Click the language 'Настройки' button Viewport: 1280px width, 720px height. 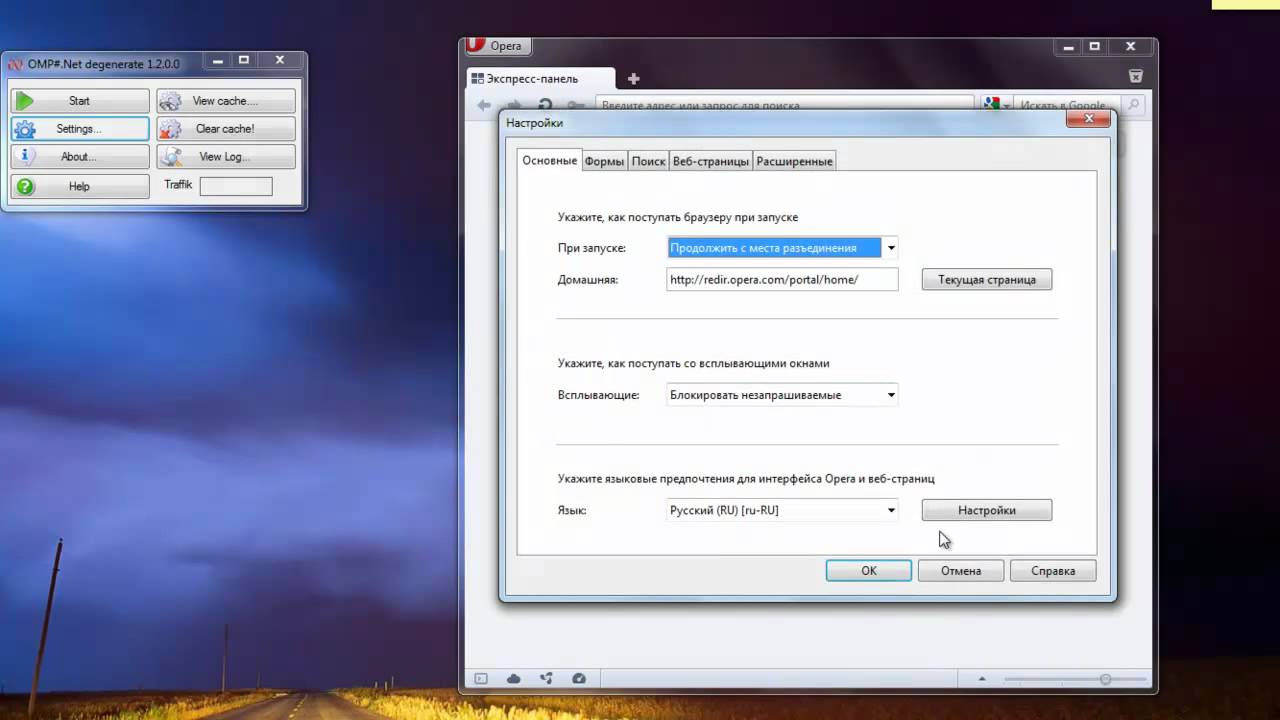(987, 510)
